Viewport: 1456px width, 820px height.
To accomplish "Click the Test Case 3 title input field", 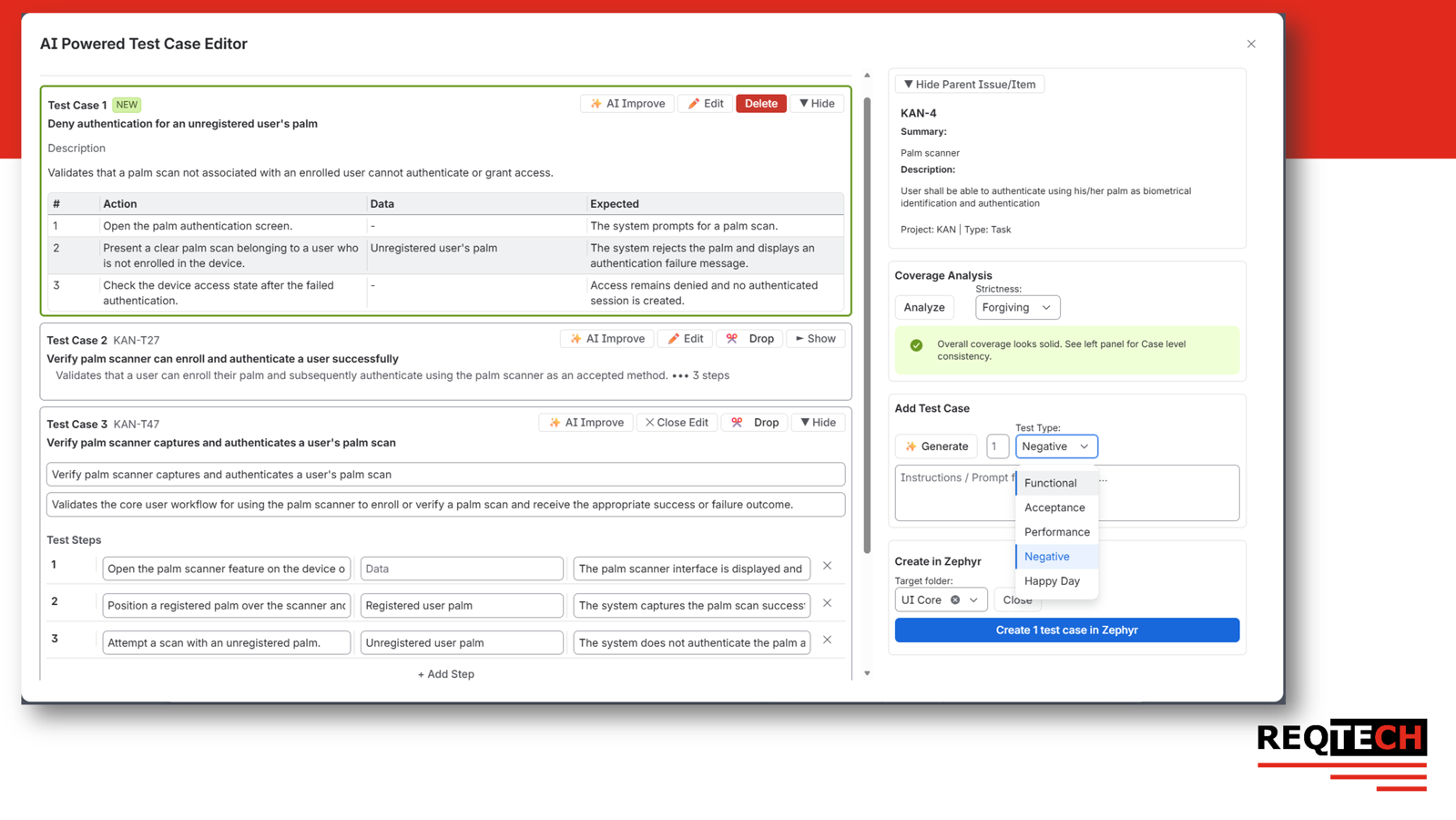I will [446, 475].
